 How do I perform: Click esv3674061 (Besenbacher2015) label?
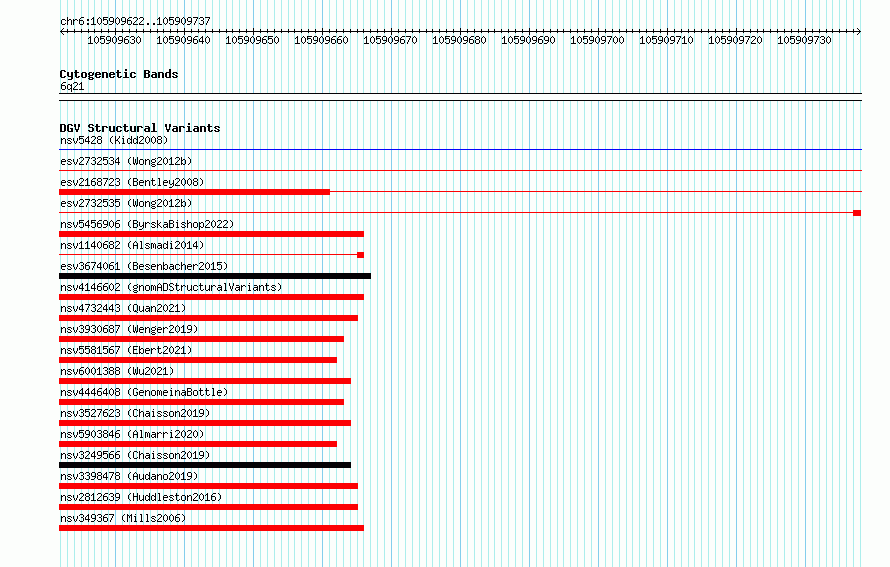tap(144, 266)
